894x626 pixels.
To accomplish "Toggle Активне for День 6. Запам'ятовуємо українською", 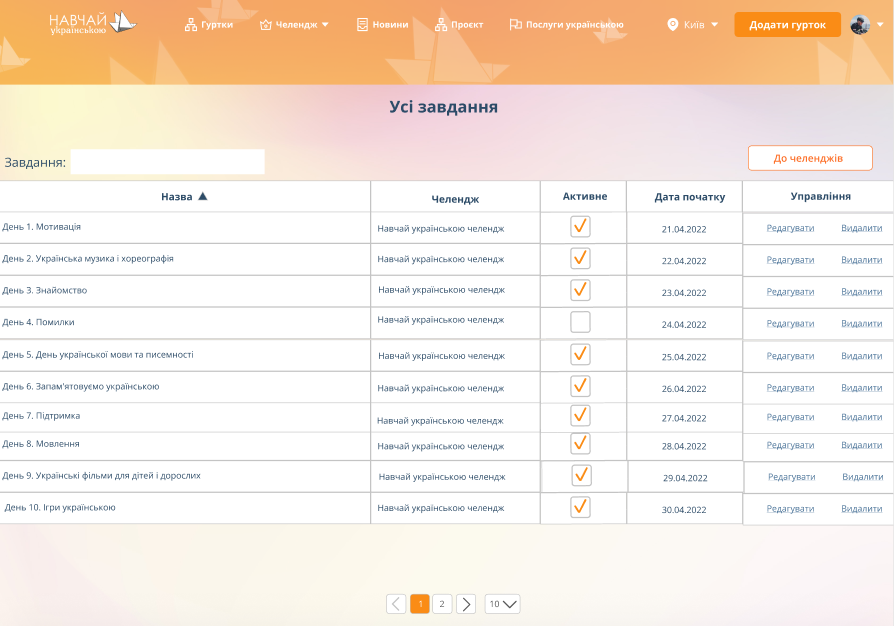I will pos(580,386).
